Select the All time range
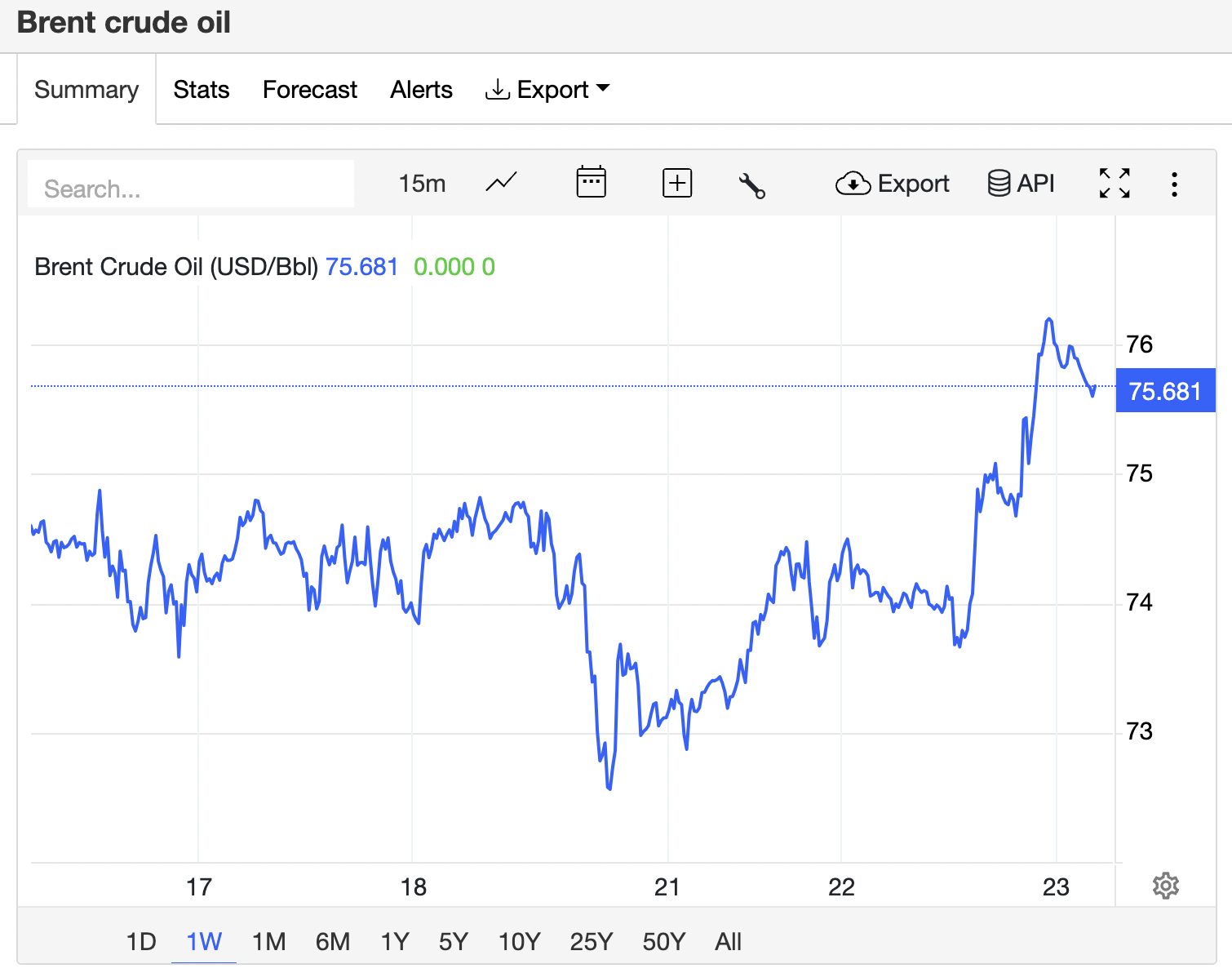 [728, 941]
